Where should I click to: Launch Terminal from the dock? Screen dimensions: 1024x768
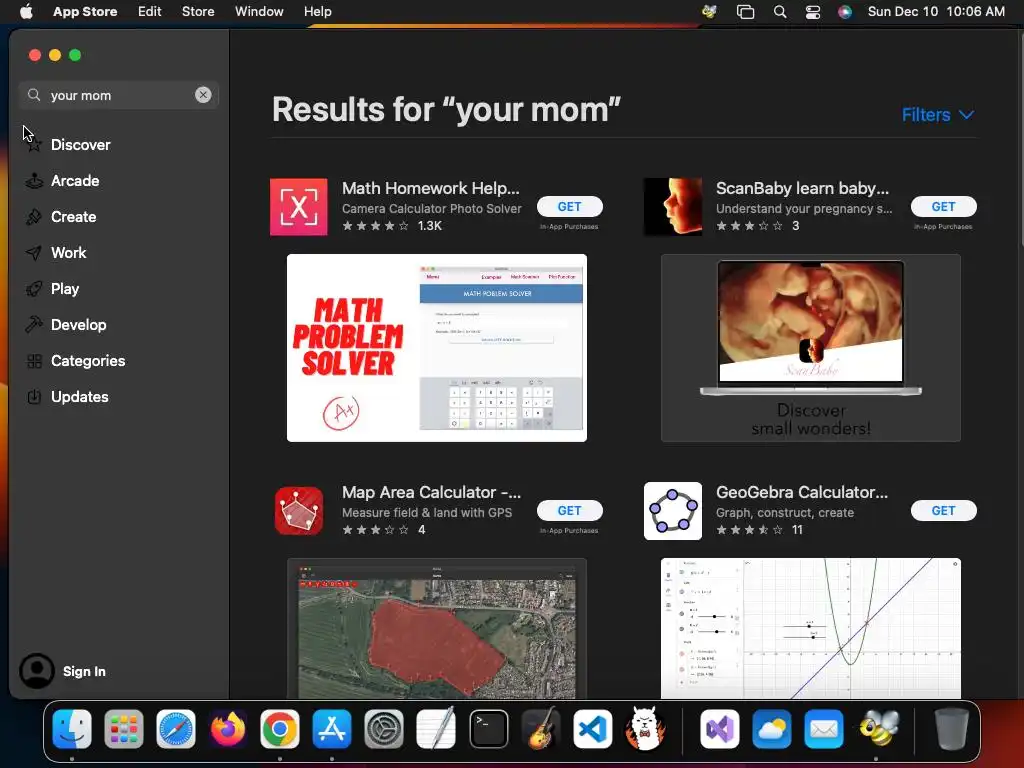488,729
